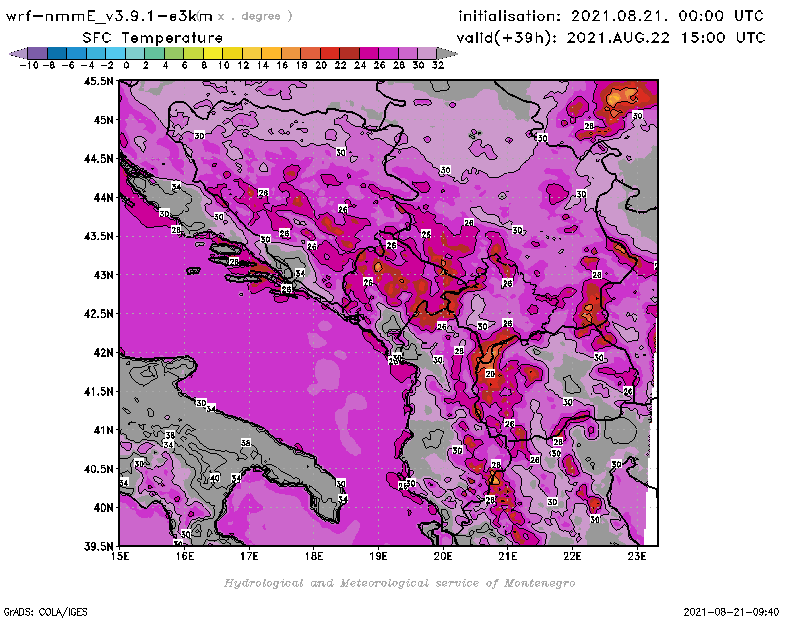Click the SFC Temperature title
800x618 pixels.
[x=158, y=37]
